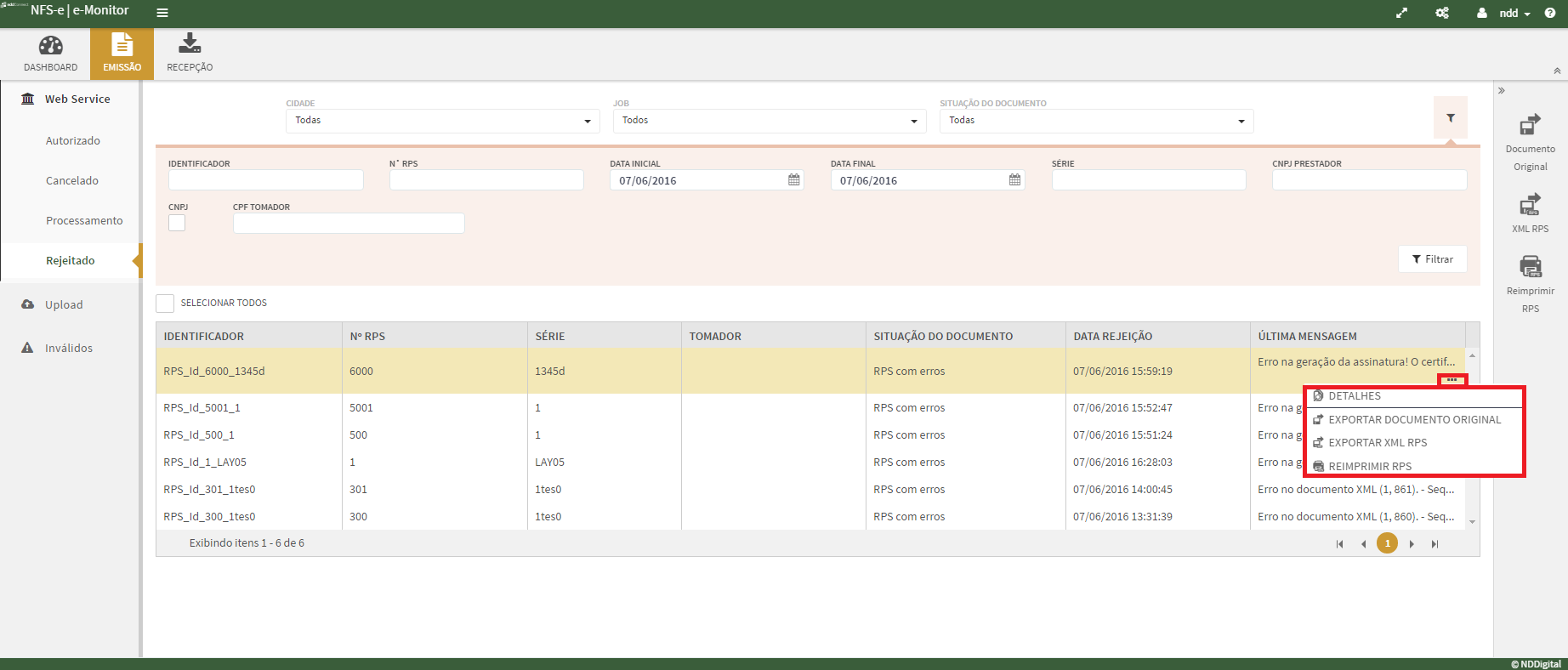Open the Dashboard gauge icon
This screenshot has height=670, width=1568.
51,46
